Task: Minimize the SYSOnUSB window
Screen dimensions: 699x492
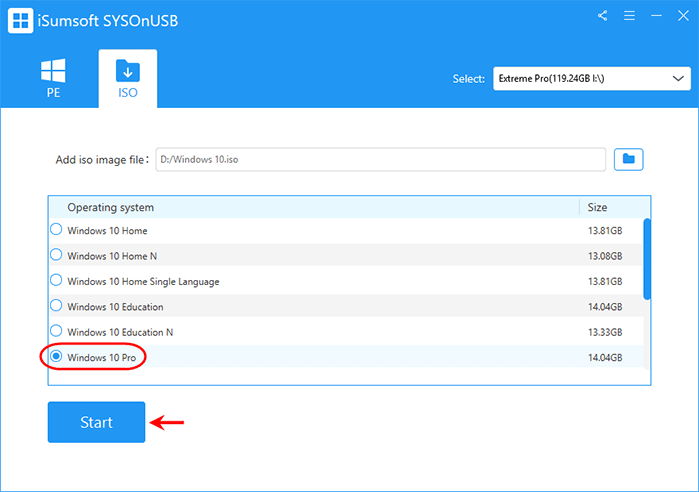Action: click(656, 16)
